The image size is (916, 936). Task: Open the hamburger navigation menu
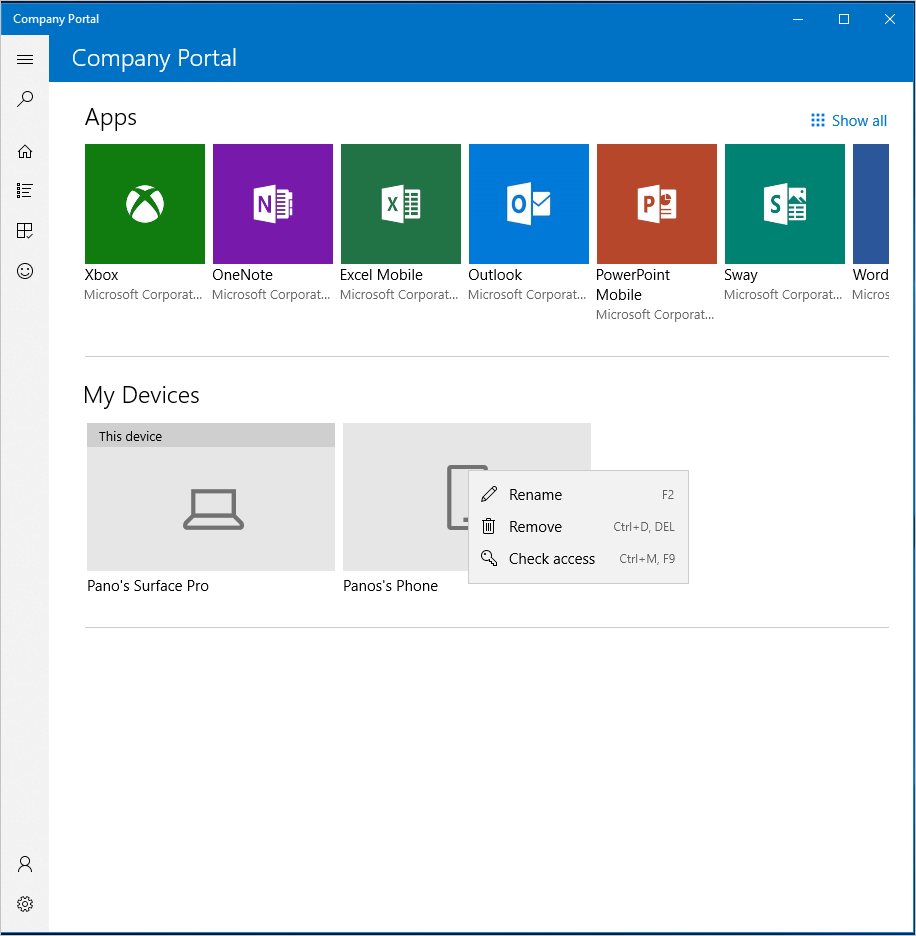[x=24, y=59]
